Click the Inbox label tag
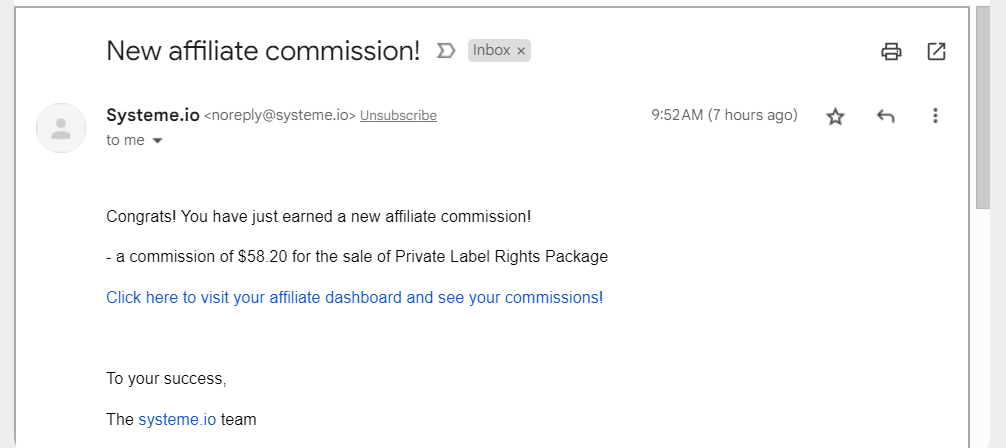Image resolution: width=1006 pixels, height=448 pixels. pos(491,51)
